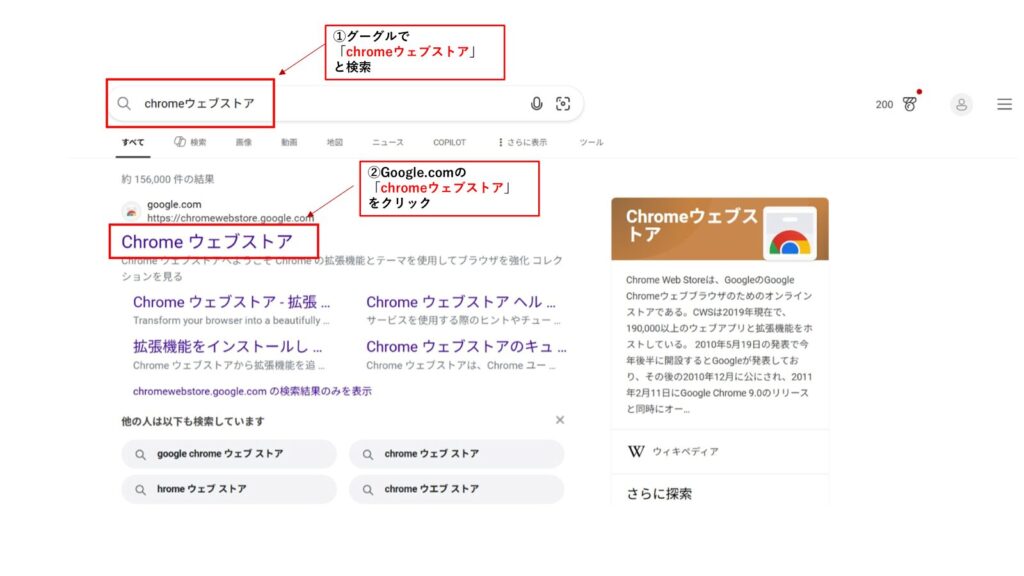Expand the さらに表示 menu
Image resolution: width=1024 pixels, height=576 pixels.
(x=523, y=142)
